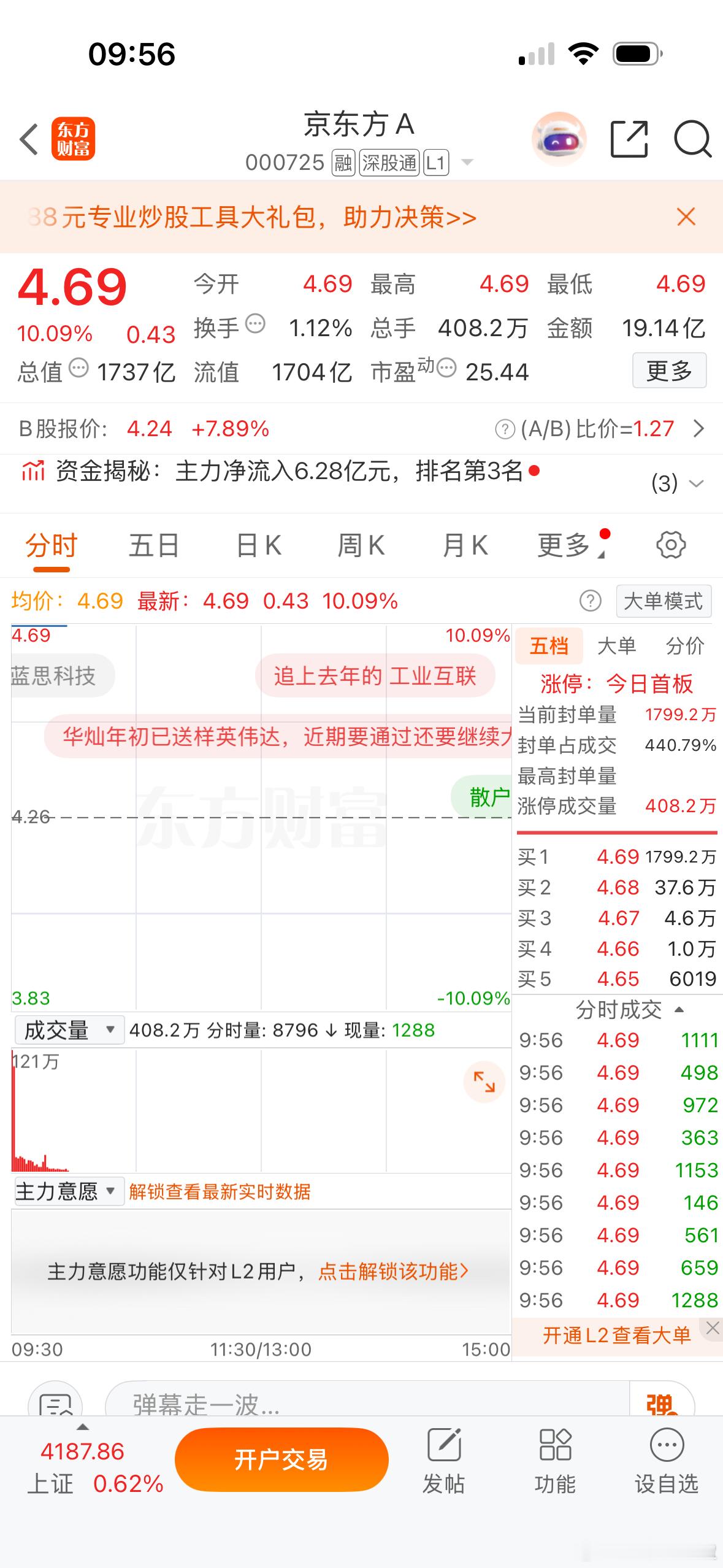
Task: Select the 大单 tab
Action: pos(617,646)
